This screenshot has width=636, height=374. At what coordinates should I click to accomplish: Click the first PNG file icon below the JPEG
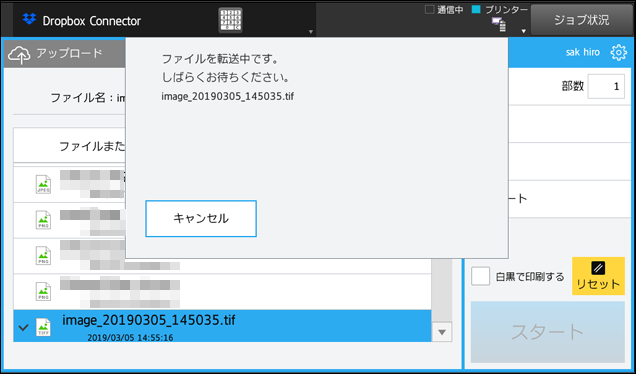43,220
